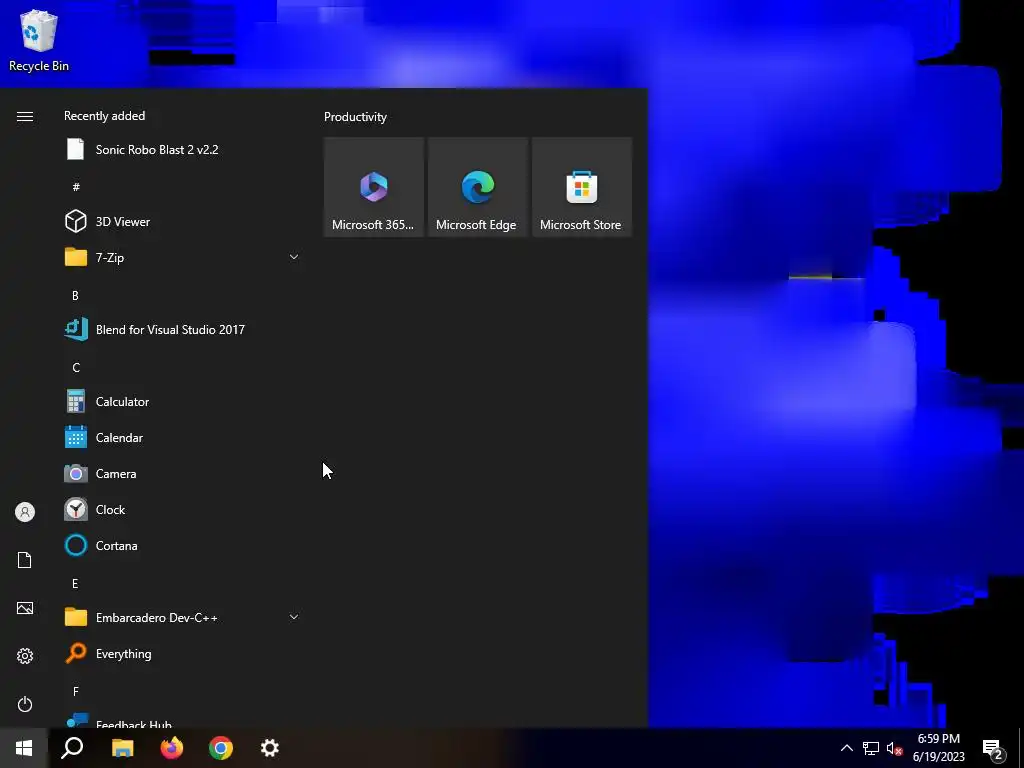Image resolution: width=1024 pixels, height=768 pixels.
Task: Open the Microsoft 365 tile
Action: point(374,187)
